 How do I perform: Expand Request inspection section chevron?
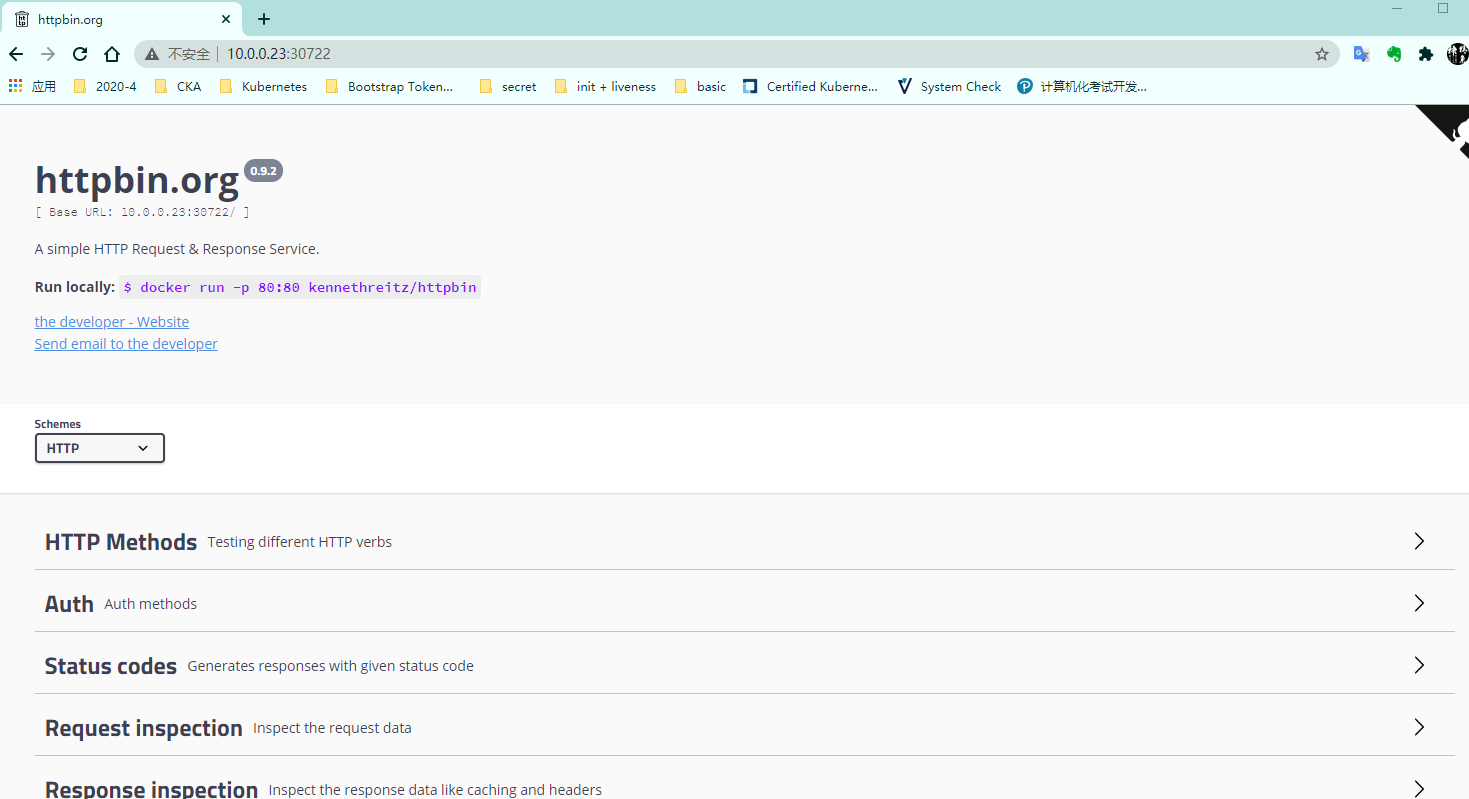tap(1419, 727)
